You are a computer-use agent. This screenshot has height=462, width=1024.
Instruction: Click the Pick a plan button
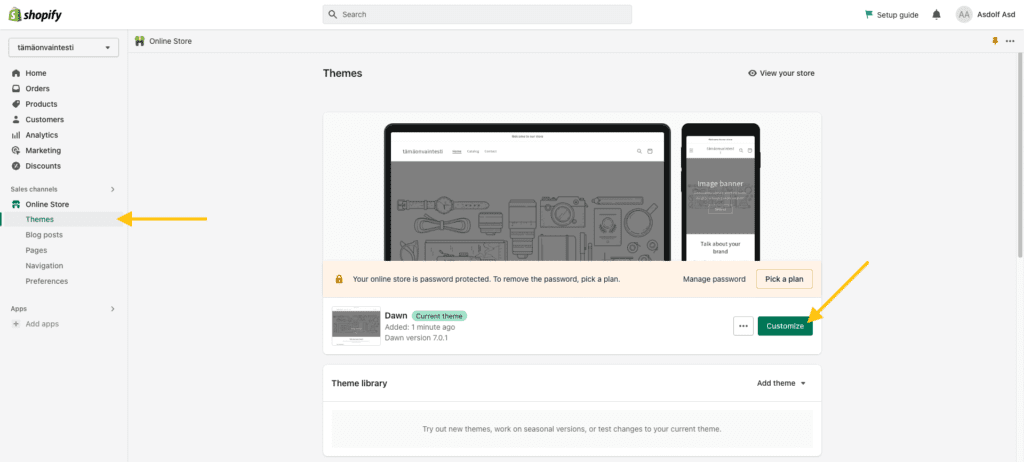pos(784,279)
